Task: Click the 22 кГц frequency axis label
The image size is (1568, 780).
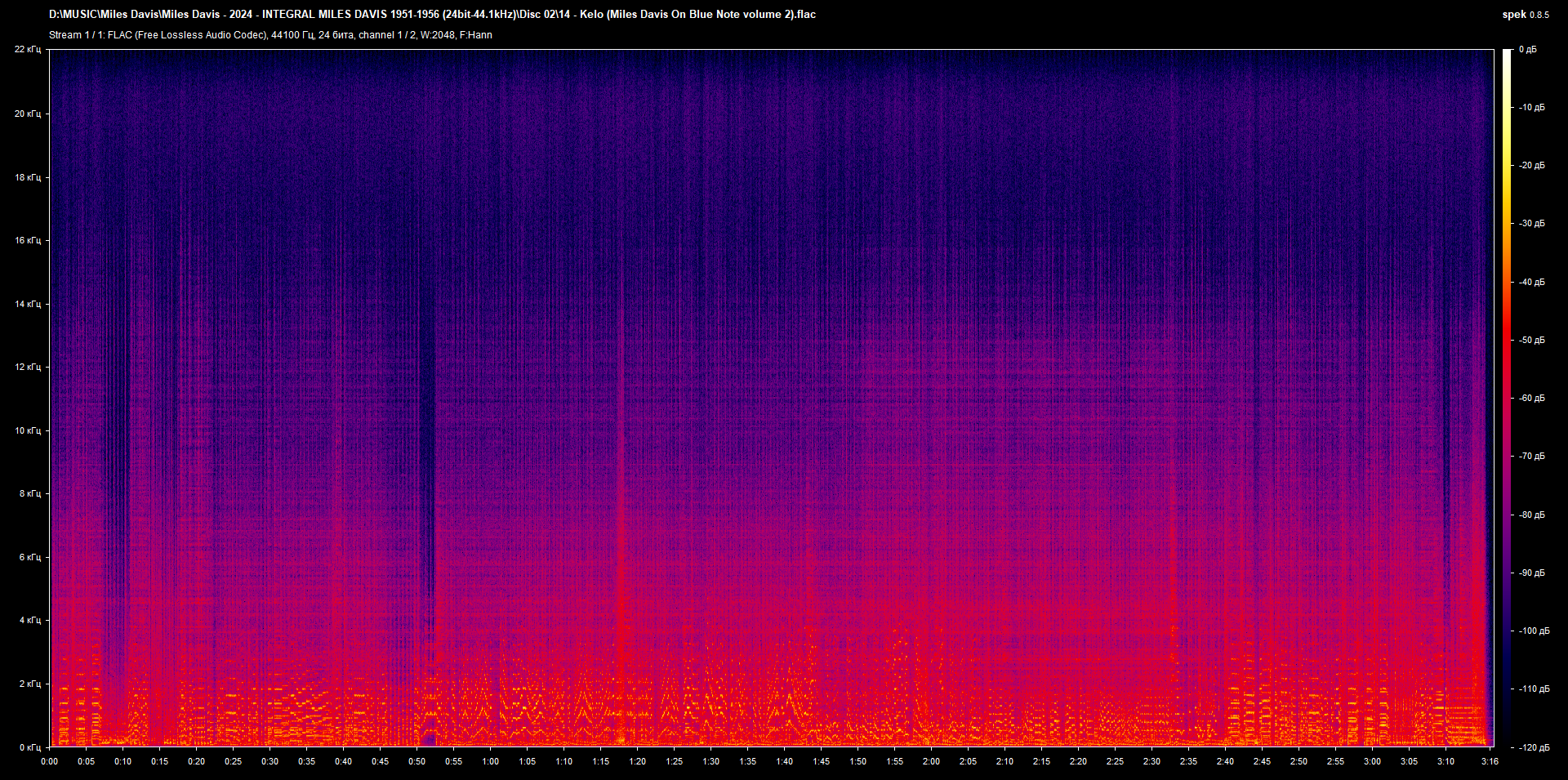Action: click(28, 50)
